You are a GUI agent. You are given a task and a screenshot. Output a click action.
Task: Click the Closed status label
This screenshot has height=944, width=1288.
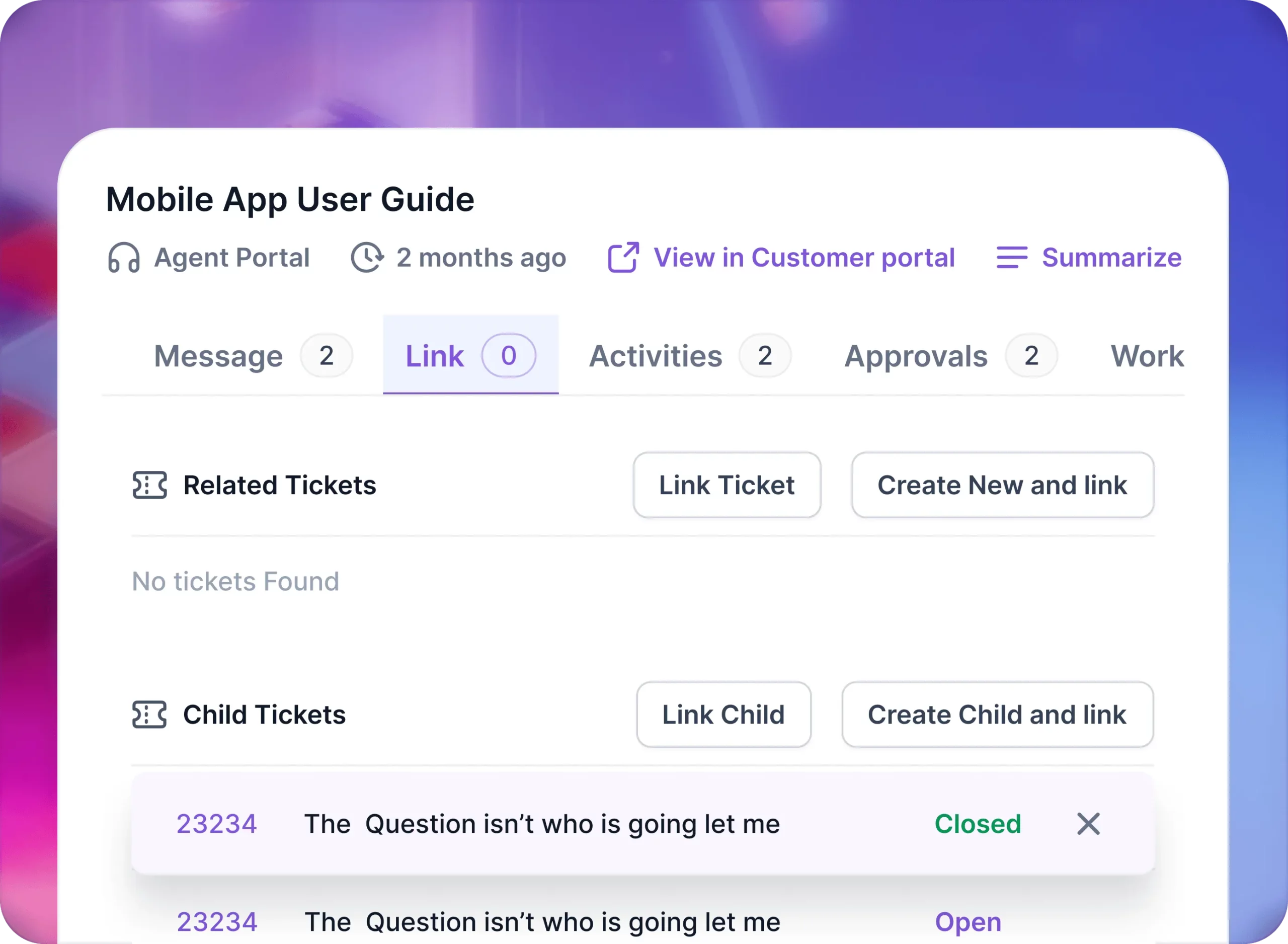[978, 823]
